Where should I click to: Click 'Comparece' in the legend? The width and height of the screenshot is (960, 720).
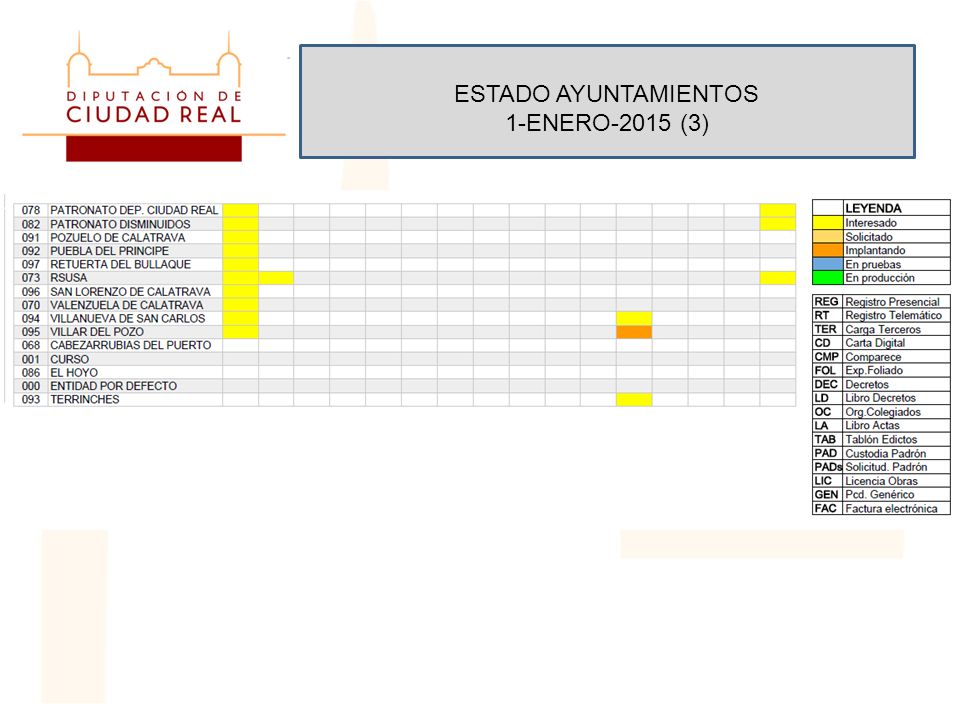[x=873, y=357]
